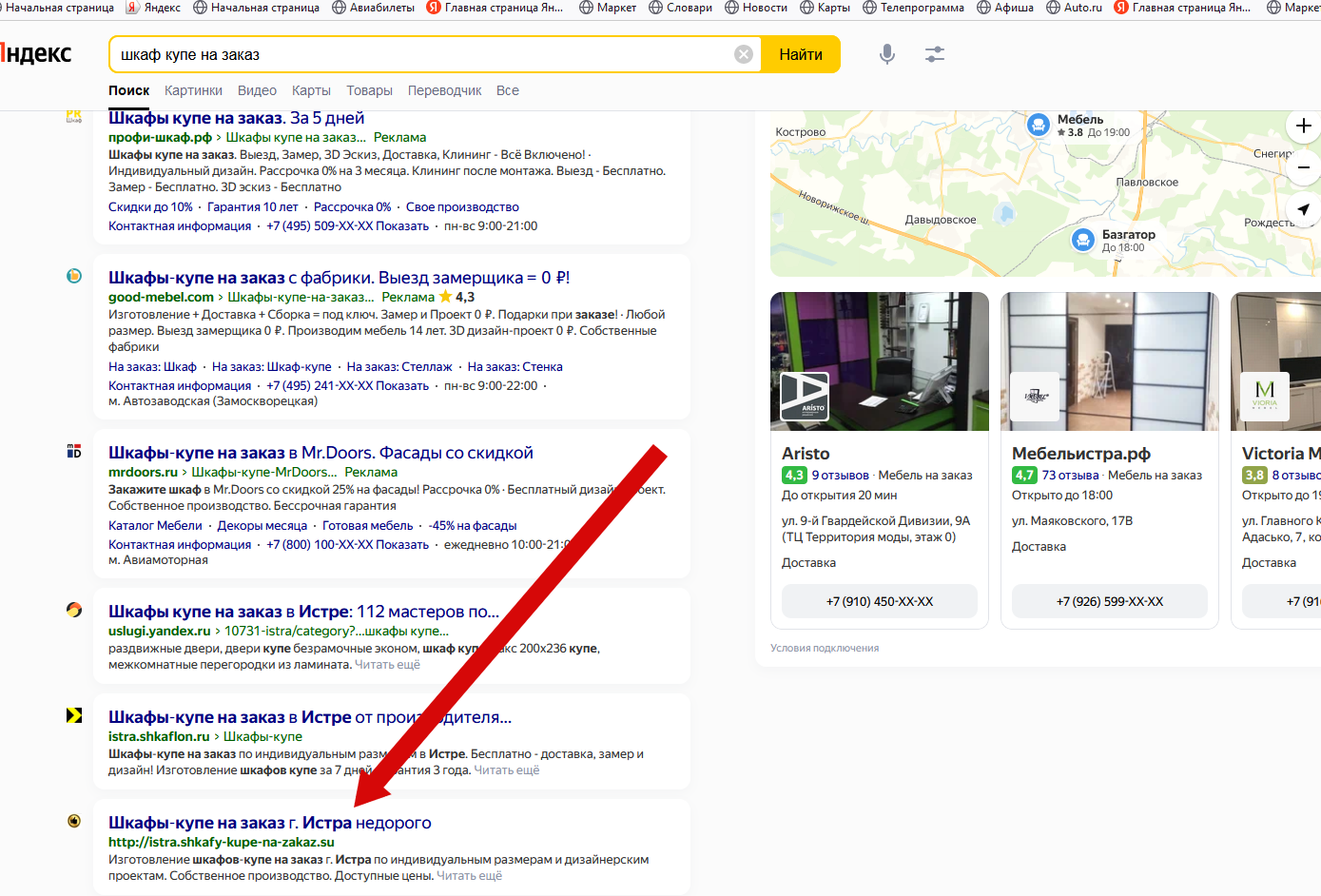Select the Мебель pin on the map

tap(1038, 125)
